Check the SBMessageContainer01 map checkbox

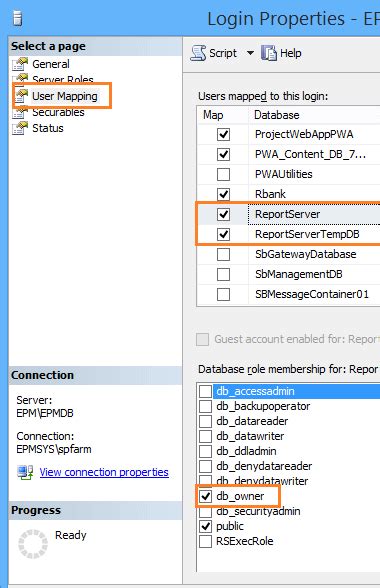224,294
